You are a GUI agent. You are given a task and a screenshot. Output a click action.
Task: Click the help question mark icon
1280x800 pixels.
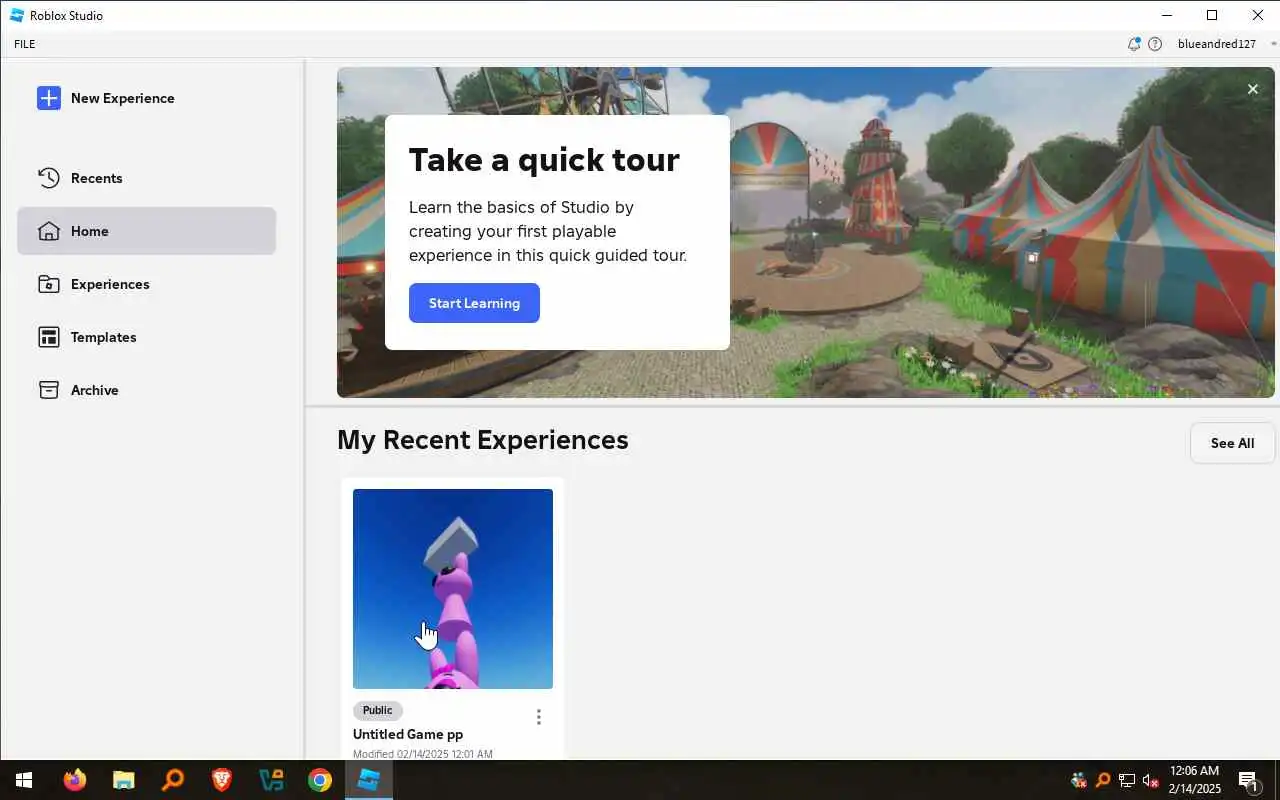pyautogui.click(x=1155, y=44)
